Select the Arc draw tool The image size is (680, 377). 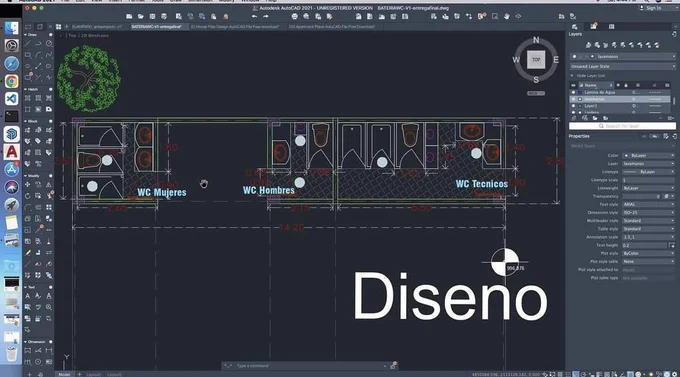pyautogui.click(x=38, y=55)
